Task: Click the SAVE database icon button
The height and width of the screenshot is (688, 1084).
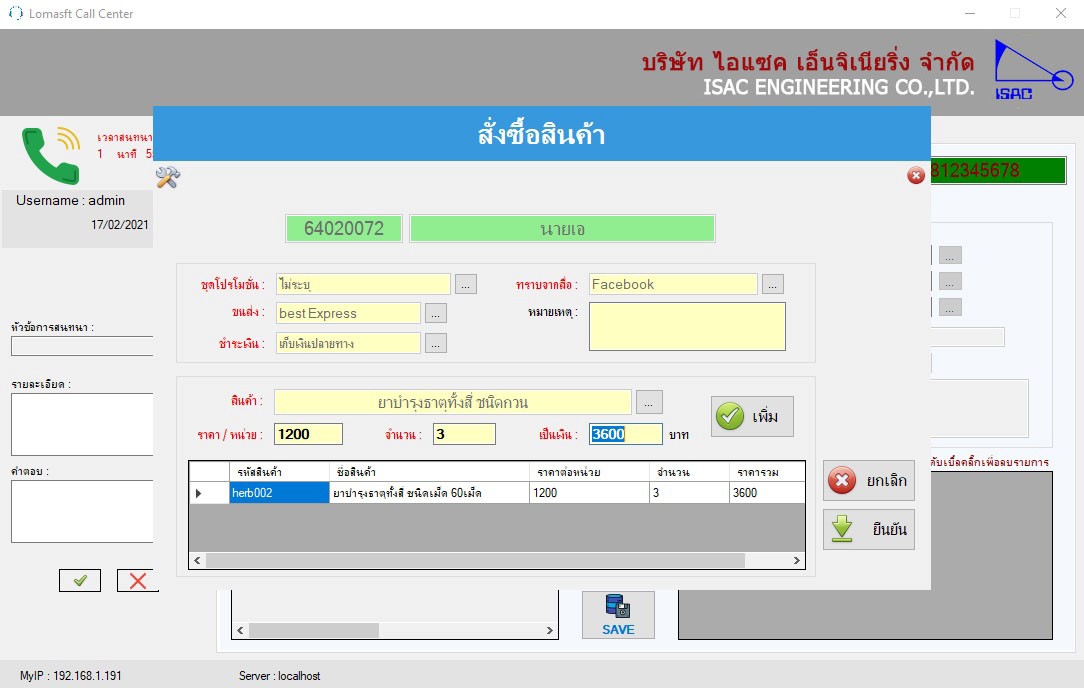Action: (618, 614)
